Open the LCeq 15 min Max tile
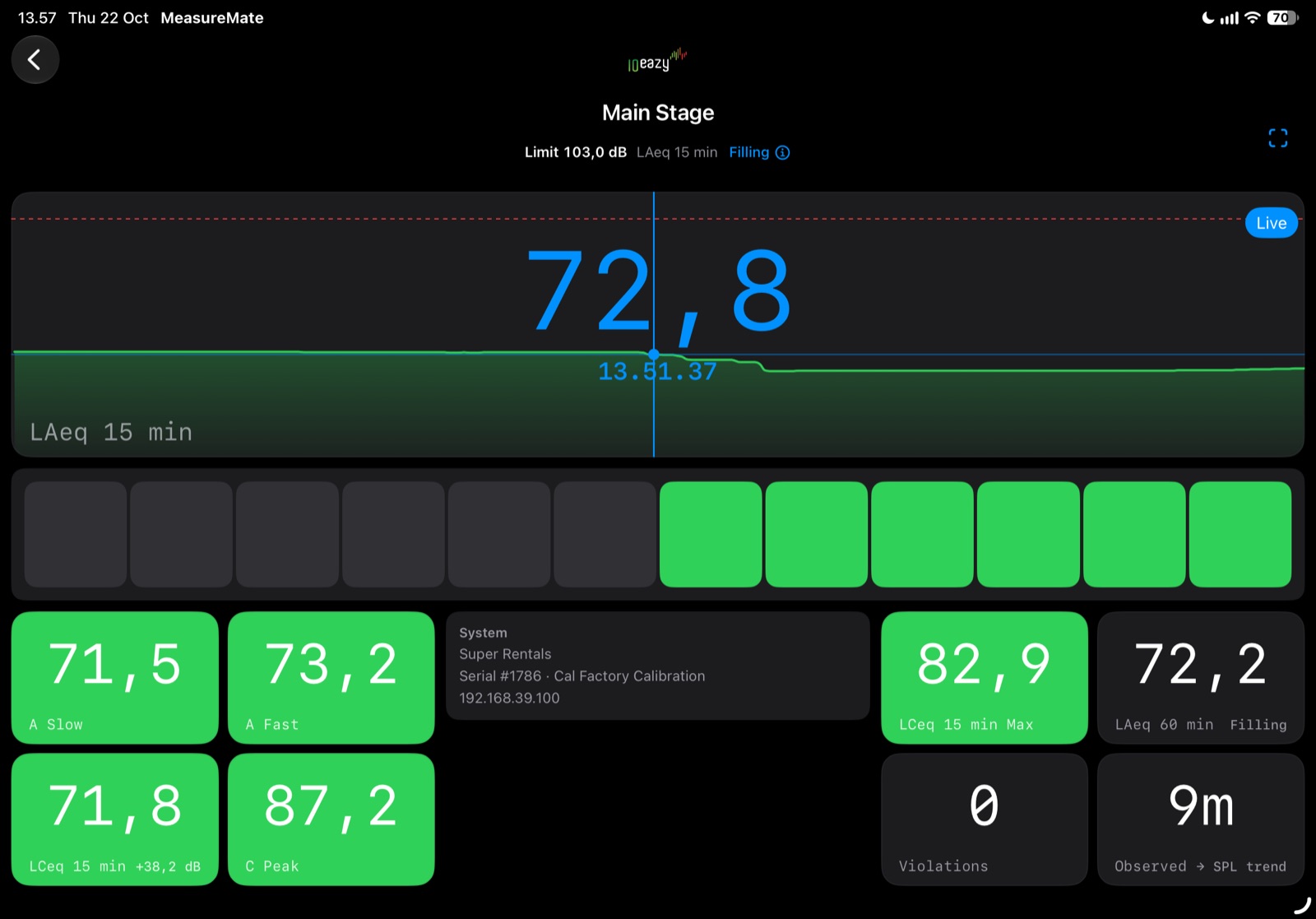 pyautogui.click(x=985, y=678)
